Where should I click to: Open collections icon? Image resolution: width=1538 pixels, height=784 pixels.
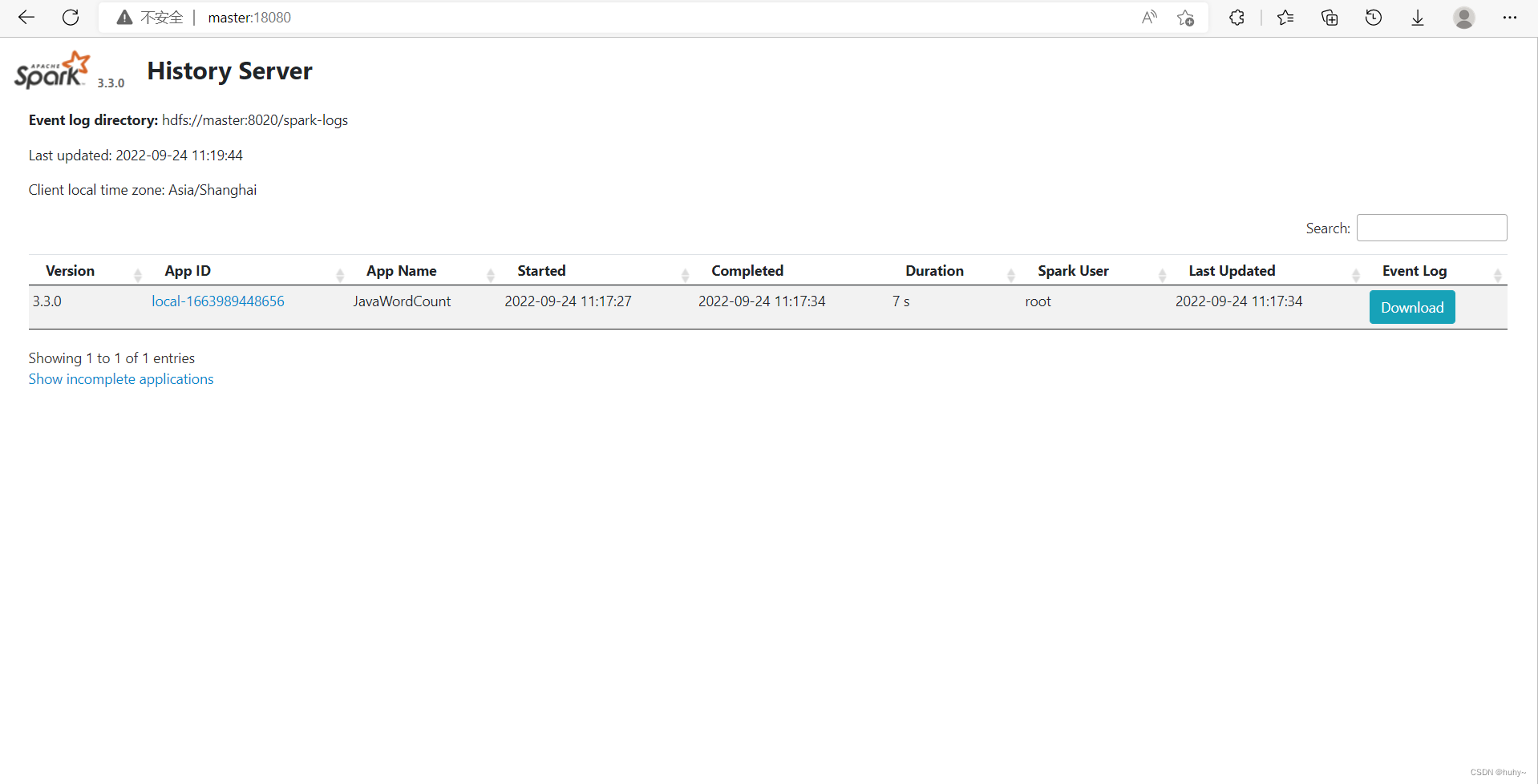(x=1330, y=18)
